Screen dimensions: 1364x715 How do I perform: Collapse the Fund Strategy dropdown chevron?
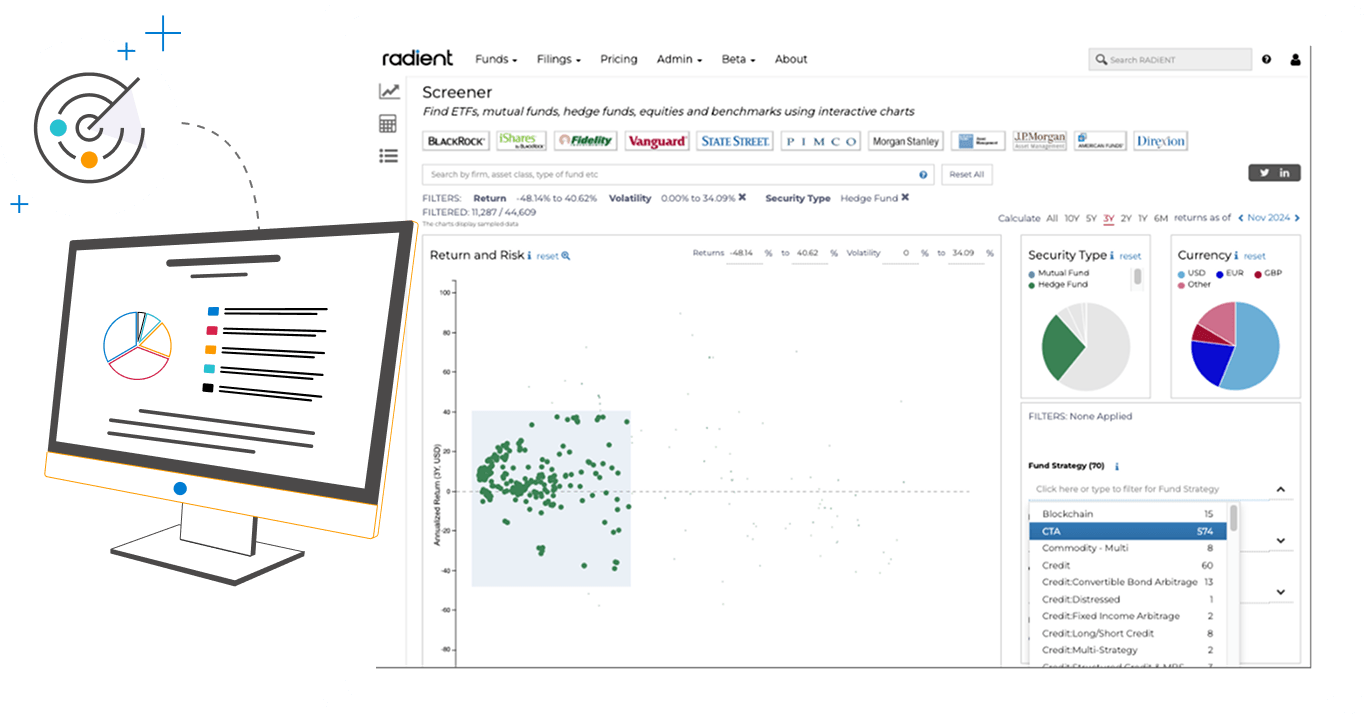click(x=1281, y=490)
